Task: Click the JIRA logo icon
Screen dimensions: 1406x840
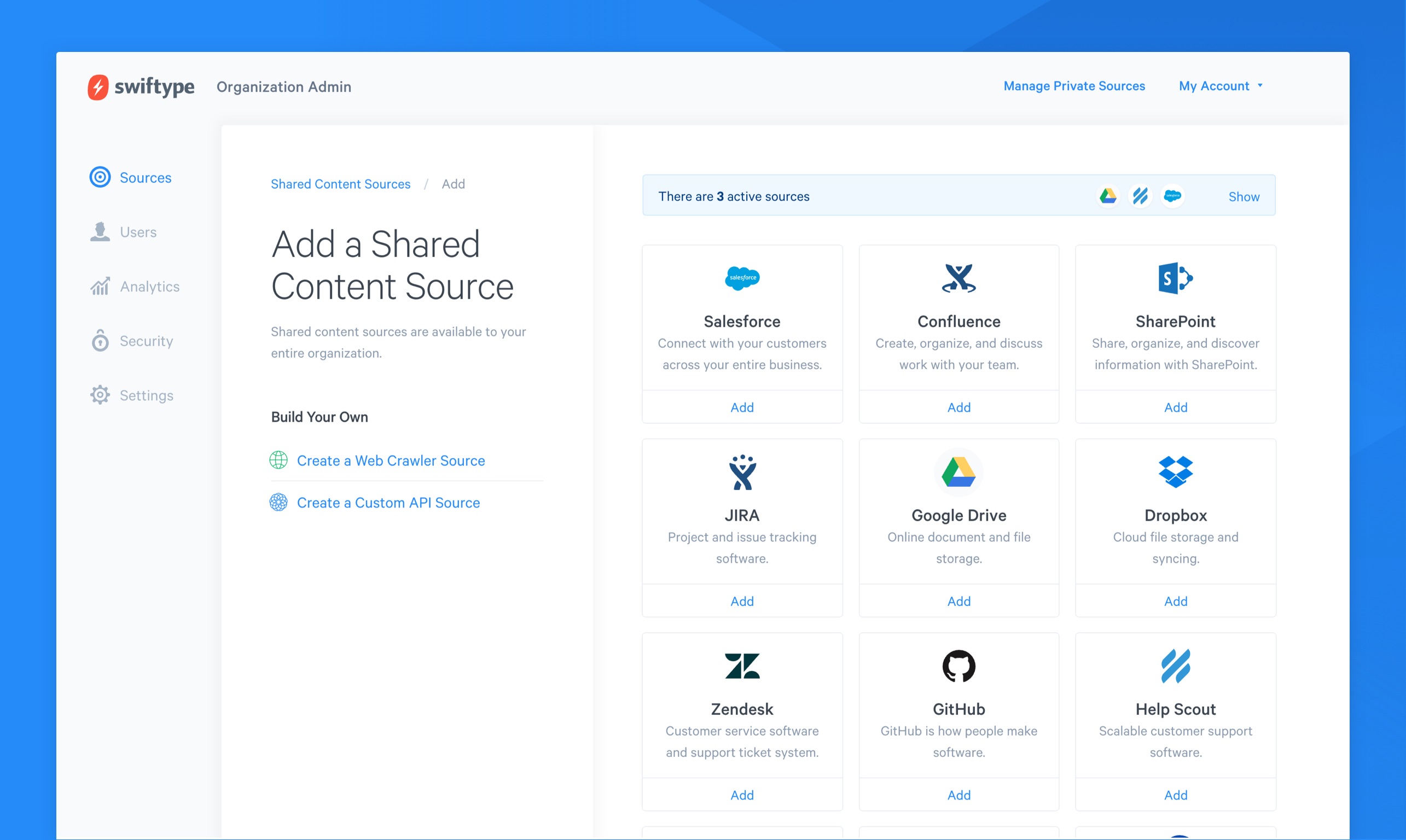Action: click(x=742, y=472)
